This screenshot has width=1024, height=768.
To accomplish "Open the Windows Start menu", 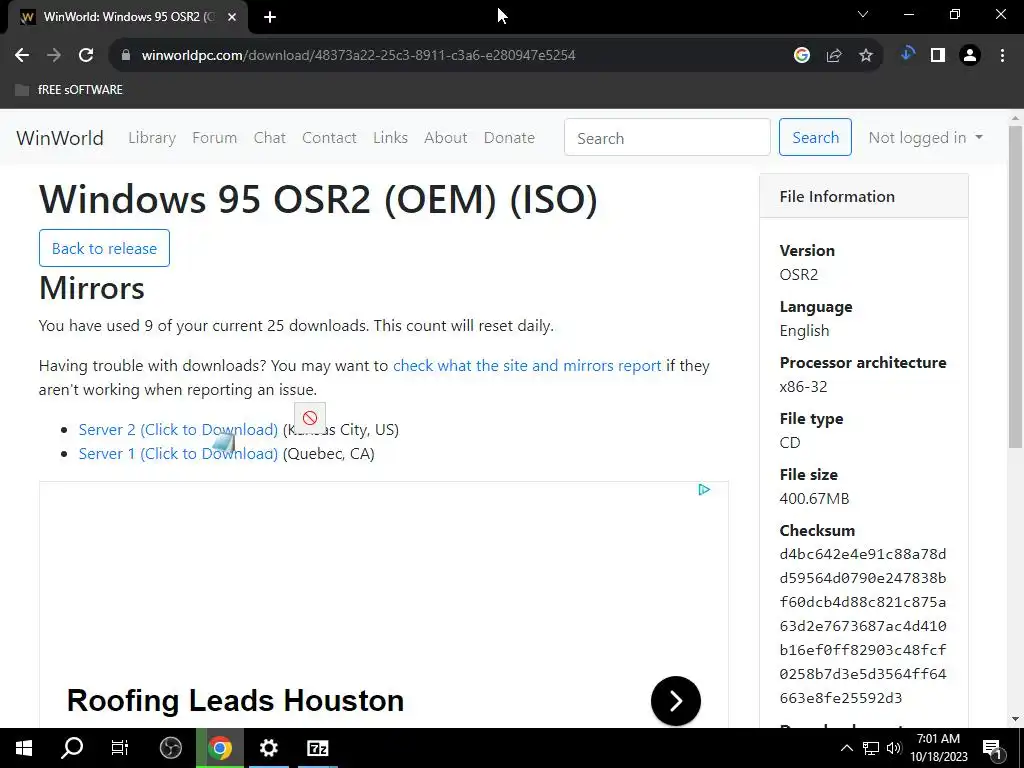I will [x=24, y=748].
